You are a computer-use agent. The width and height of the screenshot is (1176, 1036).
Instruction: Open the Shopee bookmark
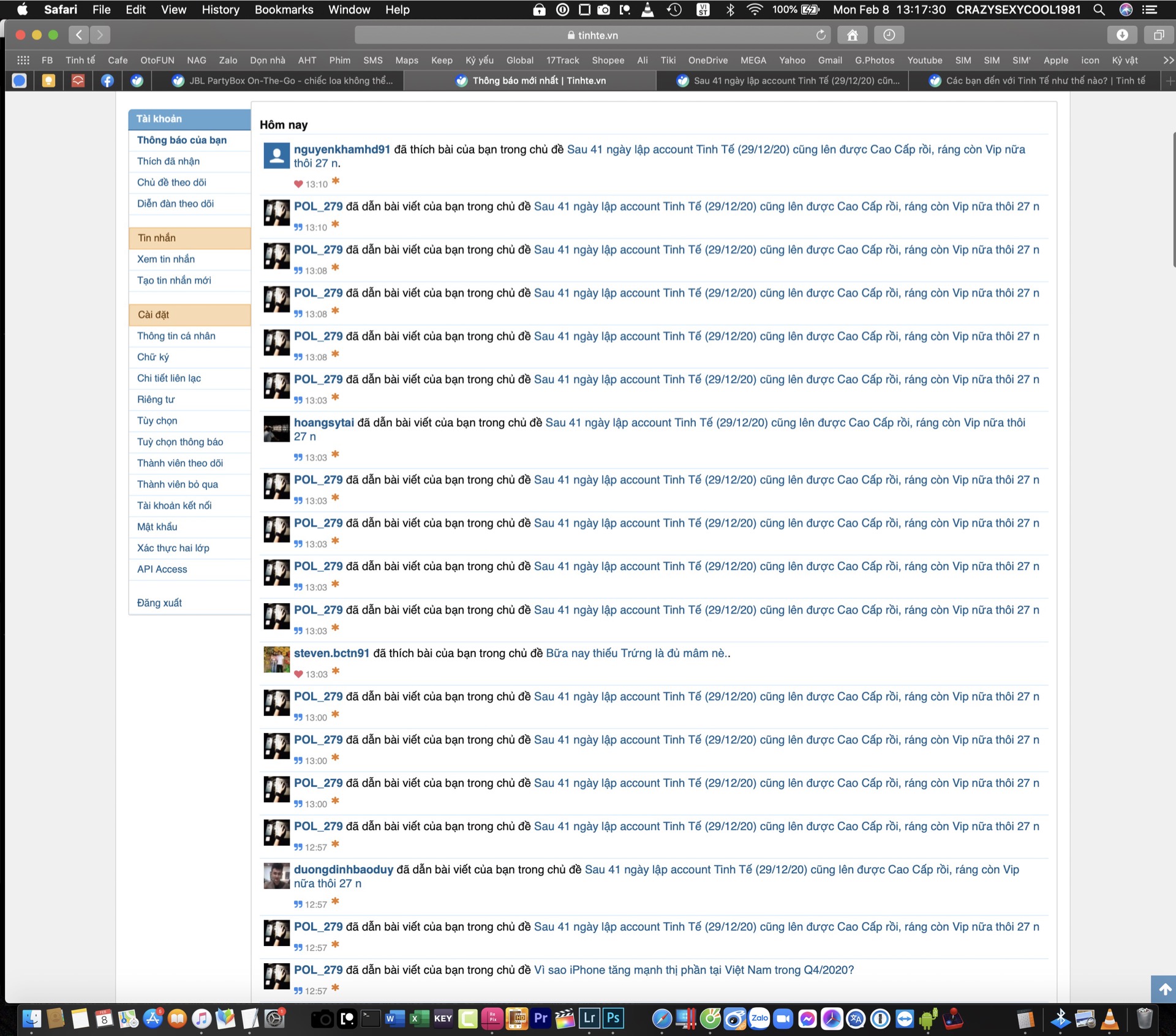point(608,60)
